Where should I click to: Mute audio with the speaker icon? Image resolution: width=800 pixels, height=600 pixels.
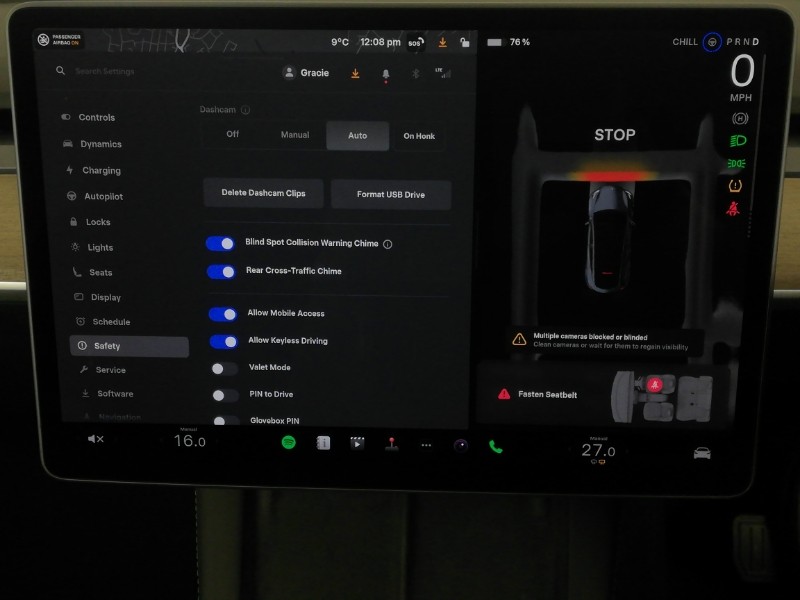click(95, 438)
